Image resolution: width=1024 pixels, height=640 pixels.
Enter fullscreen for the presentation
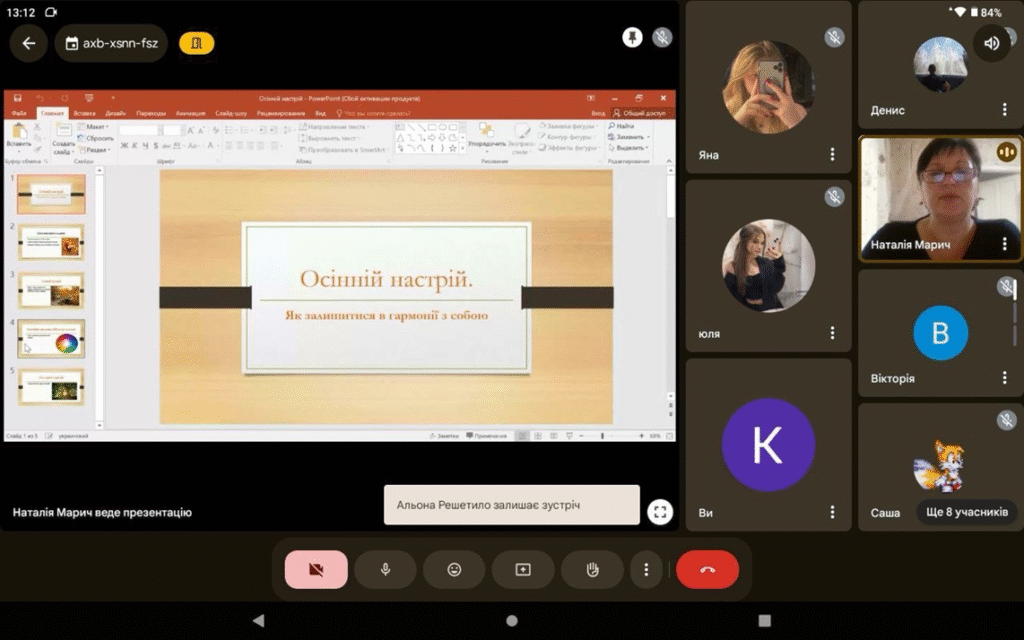659,512
